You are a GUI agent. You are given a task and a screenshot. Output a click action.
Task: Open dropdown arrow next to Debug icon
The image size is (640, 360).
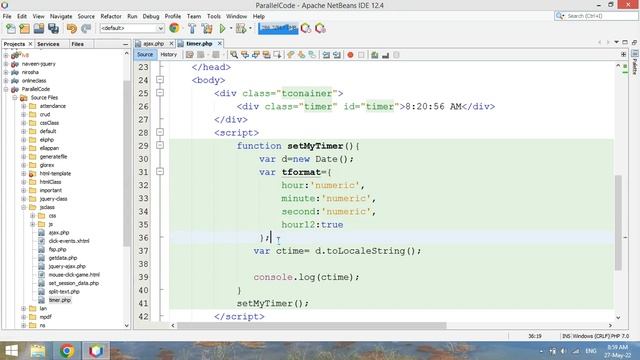point(250,28)
